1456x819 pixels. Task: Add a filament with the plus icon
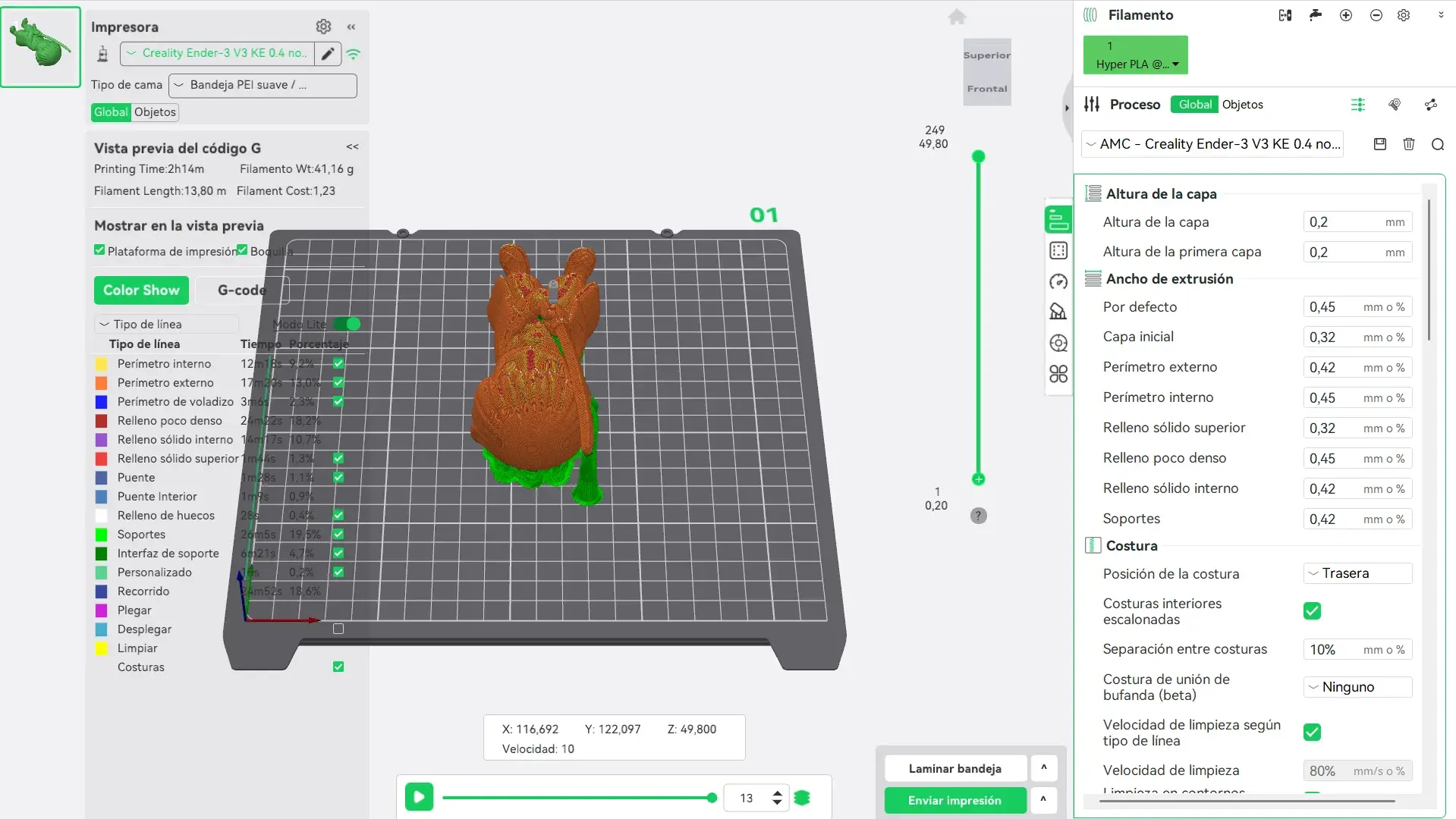click(x=1346, y=15)
